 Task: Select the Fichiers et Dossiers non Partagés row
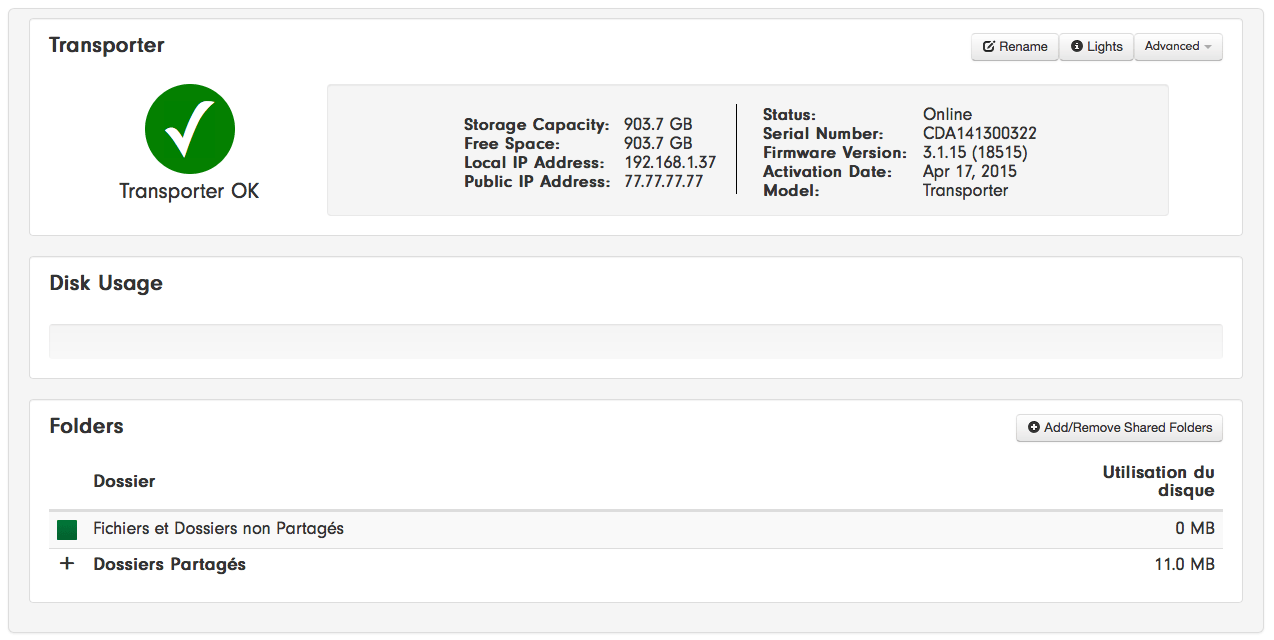pos(636,529)
